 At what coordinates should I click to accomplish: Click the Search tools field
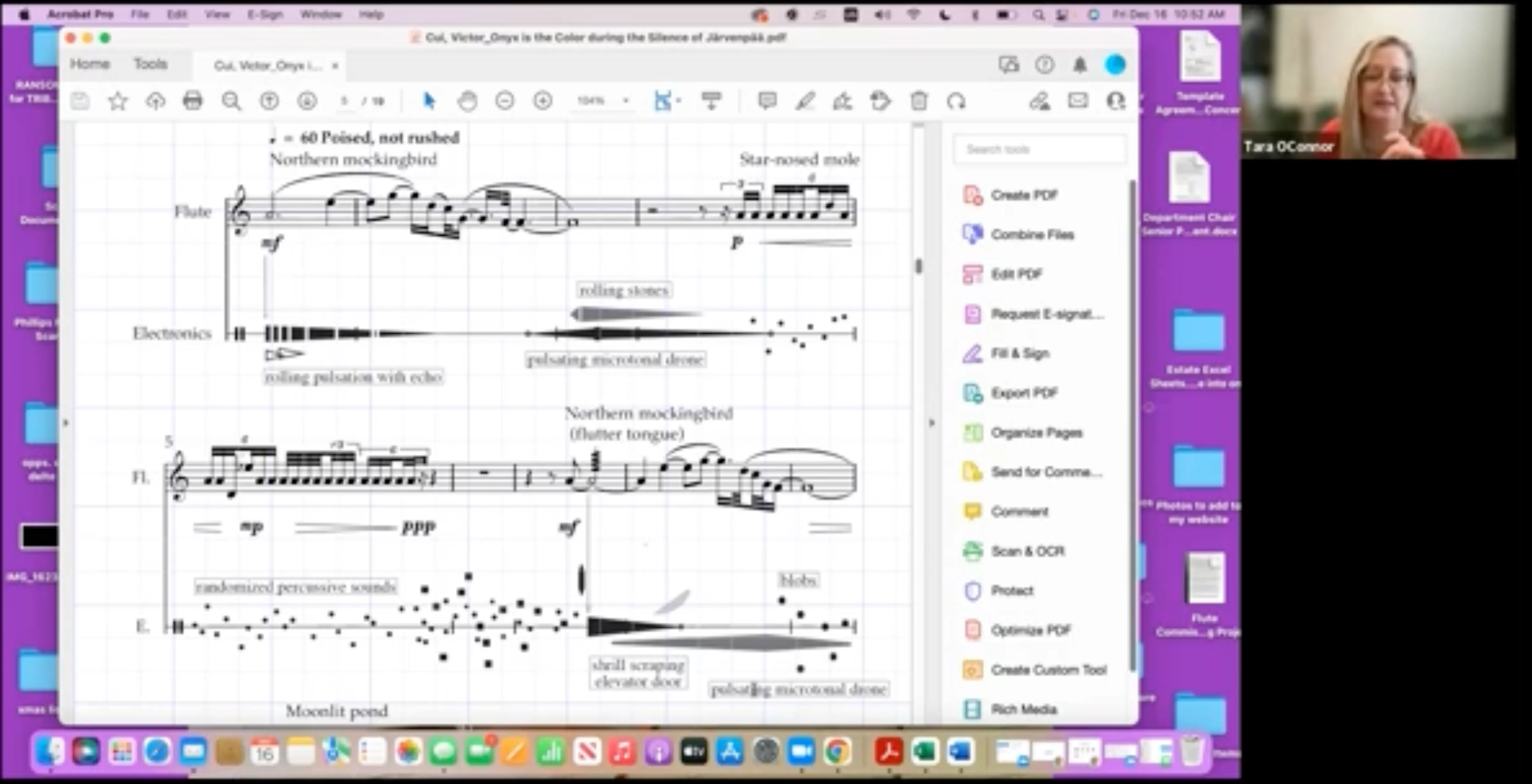[x=1039, y=149]
